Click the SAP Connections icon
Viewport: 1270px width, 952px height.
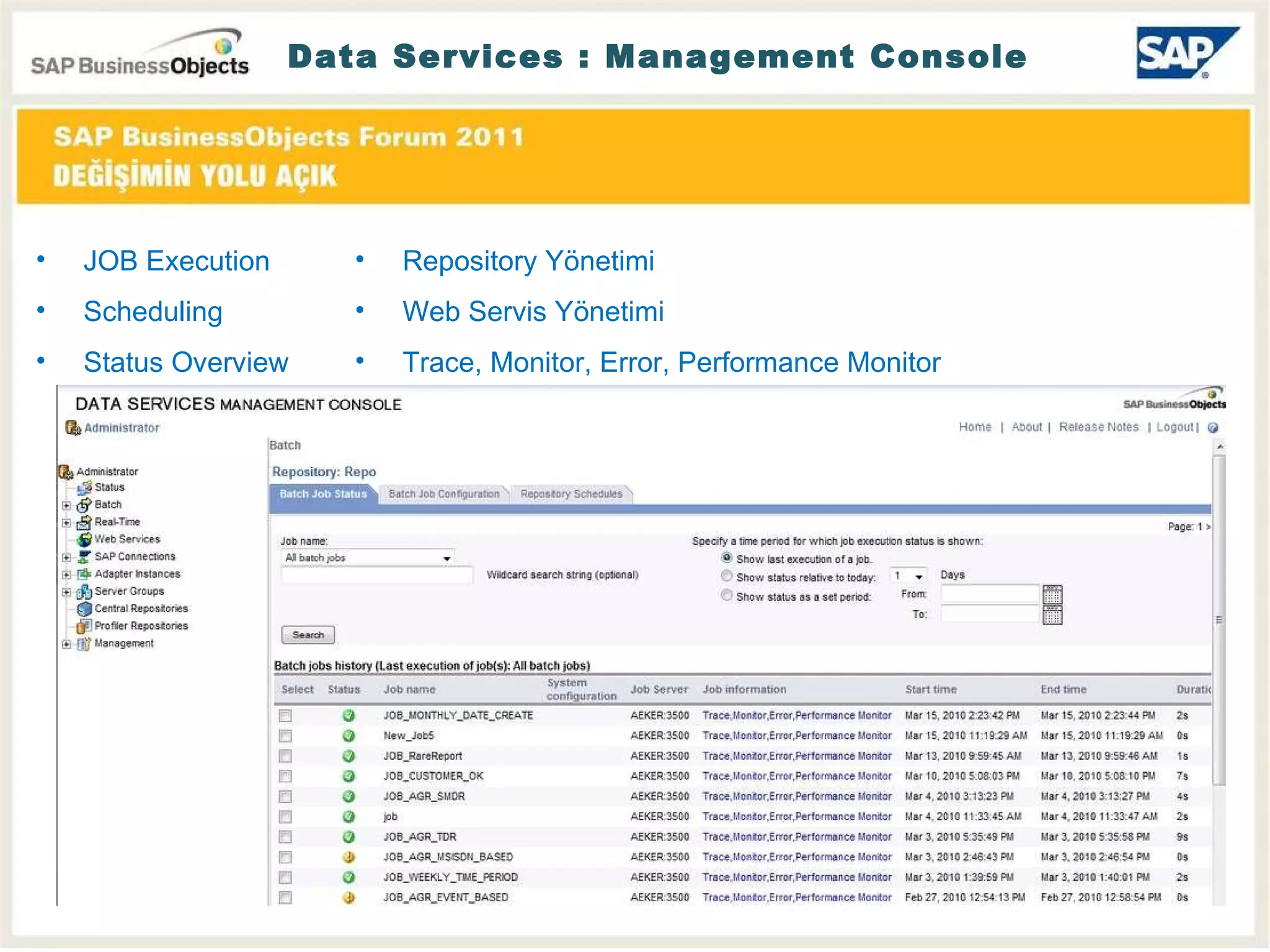click(x=84, y=557)
